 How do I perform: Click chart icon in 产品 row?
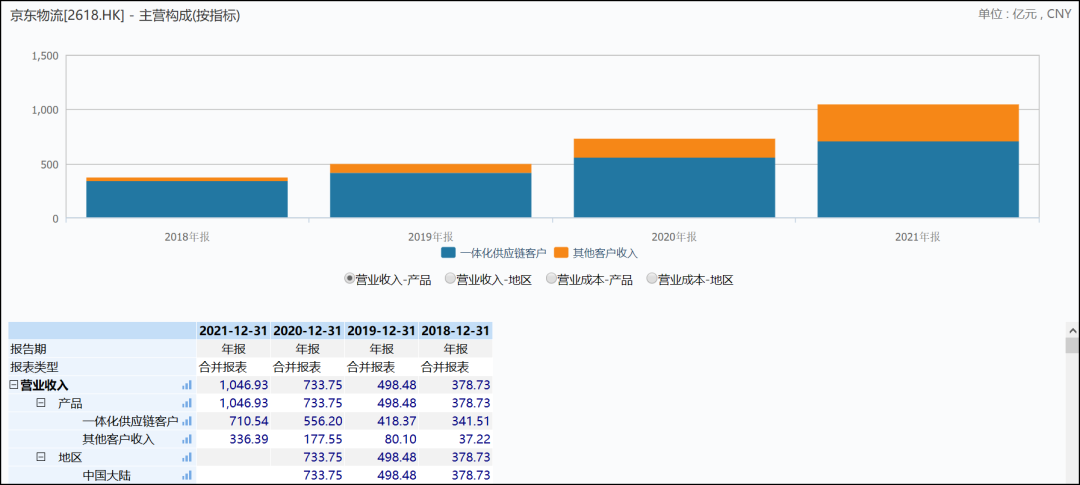click(x=187, y=403)
